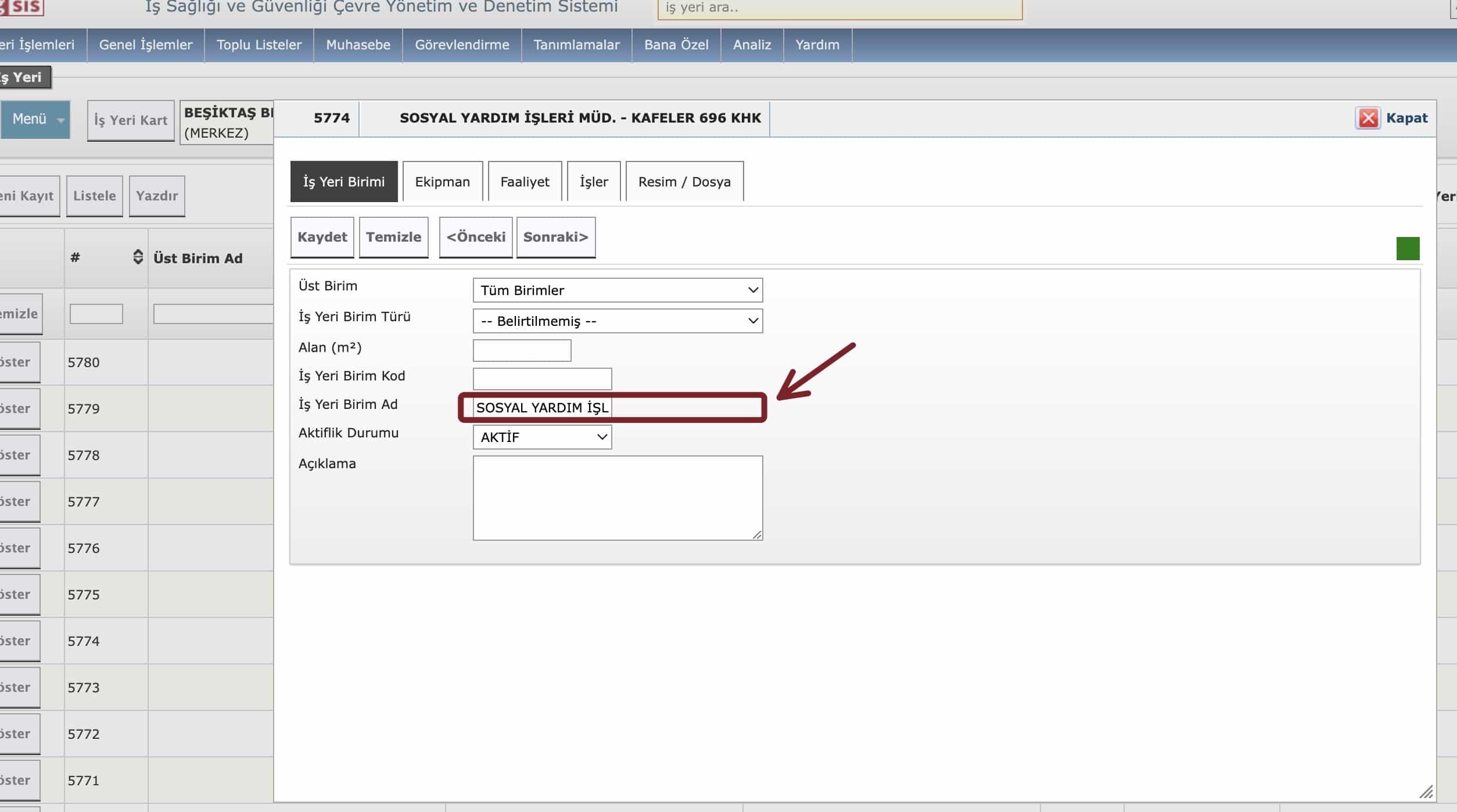Click the Açıklama text area
This screenshot has width=1457, height=812.
point(618,498)
